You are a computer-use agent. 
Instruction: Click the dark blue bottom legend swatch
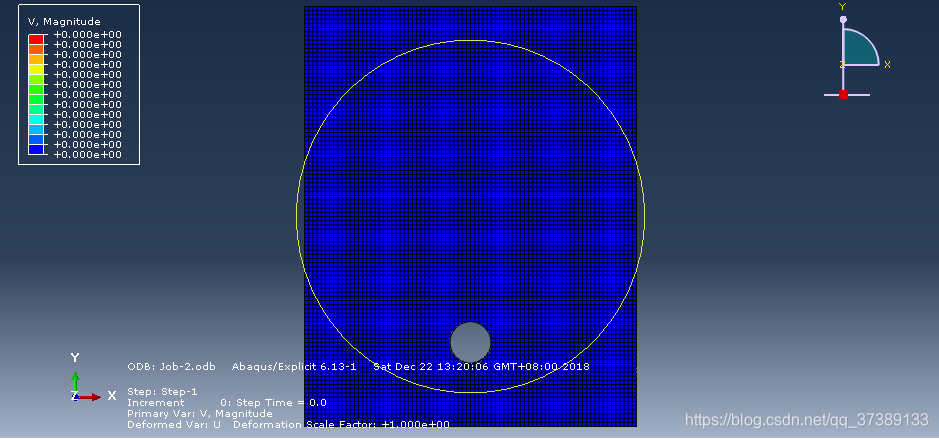click(x=37, y=149)
